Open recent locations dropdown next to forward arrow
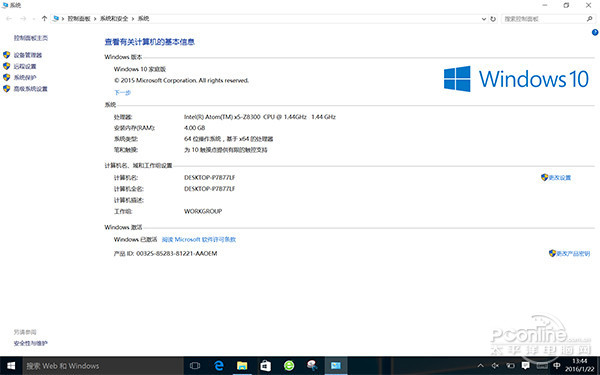 (34, 19)
